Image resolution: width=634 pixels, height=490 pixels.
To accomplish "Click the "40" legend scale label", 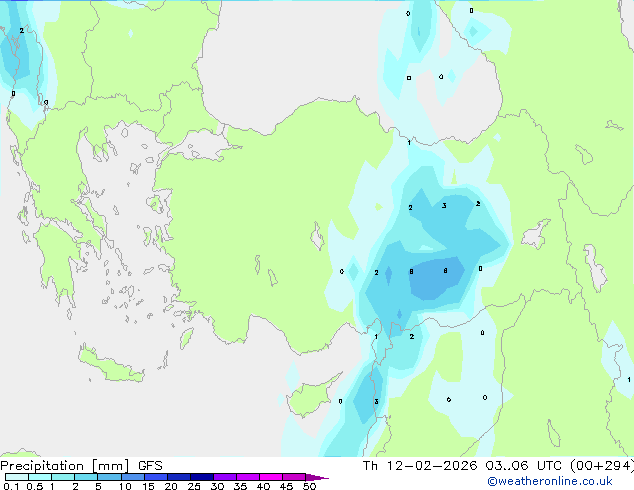I will (263, 486).
